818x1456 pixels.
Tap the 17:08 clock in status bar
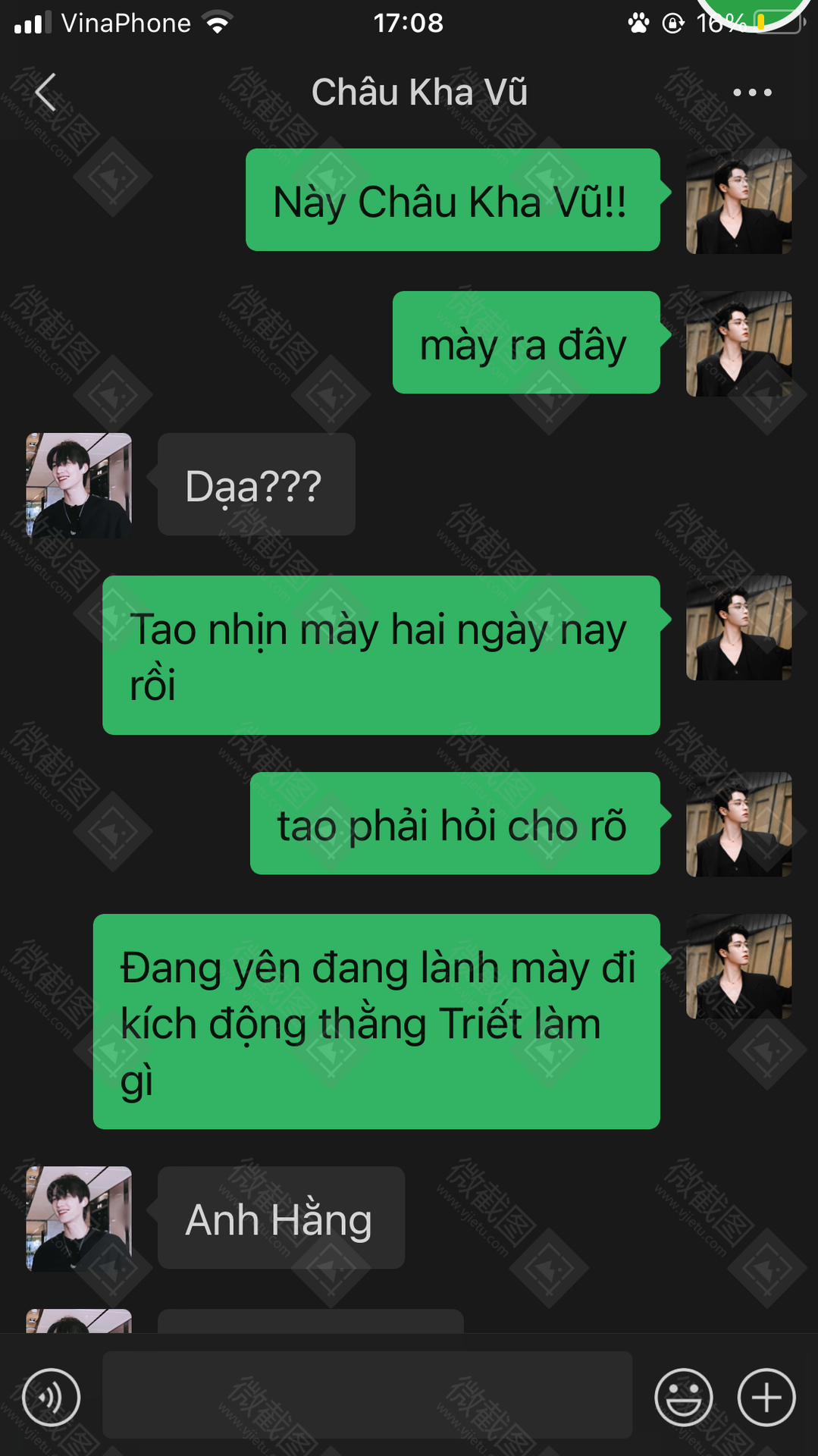pyautogui.click(x=408, y=23)
